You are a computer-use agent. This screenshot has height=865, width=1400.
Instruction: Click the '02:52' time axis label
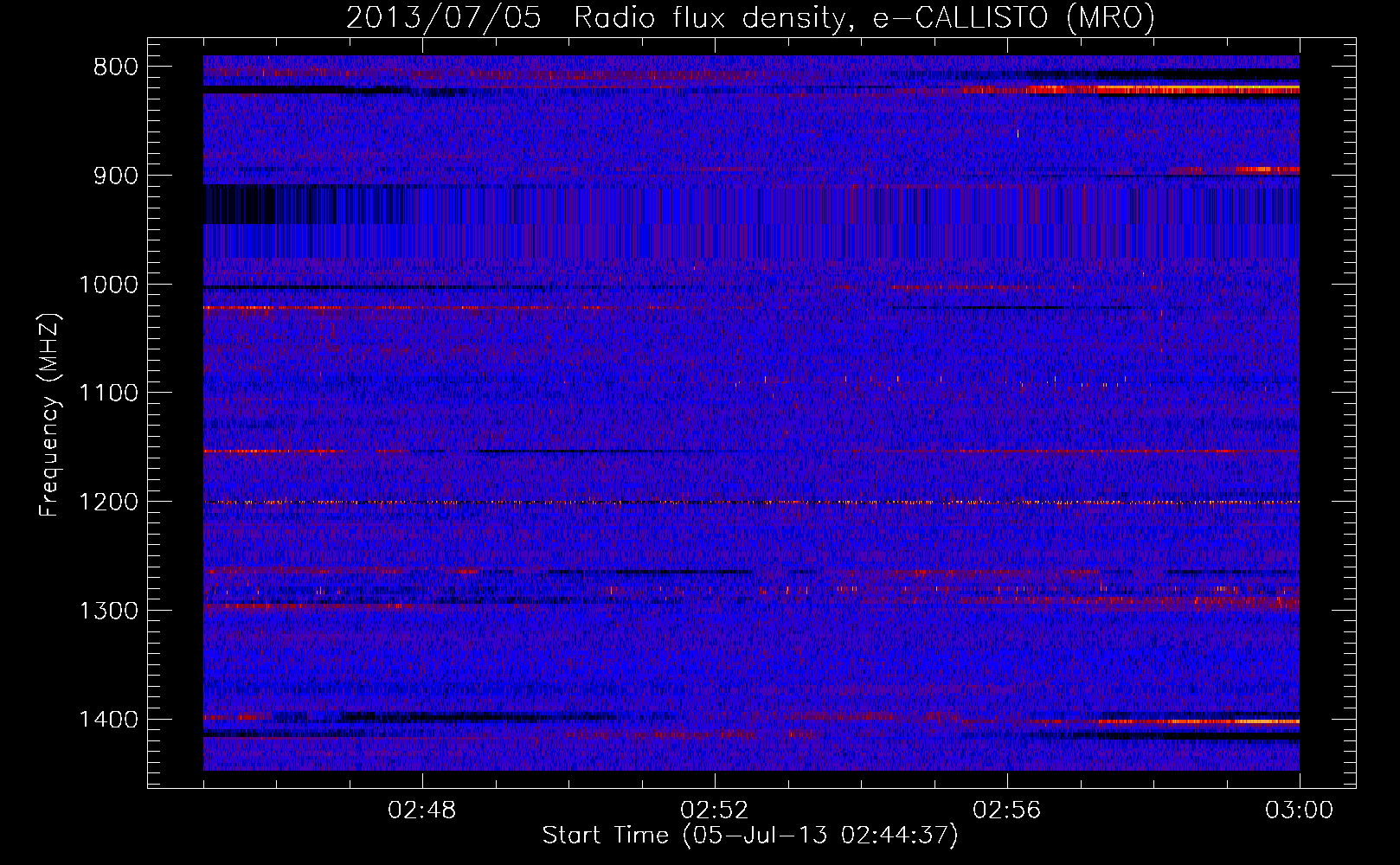point(715,811)
